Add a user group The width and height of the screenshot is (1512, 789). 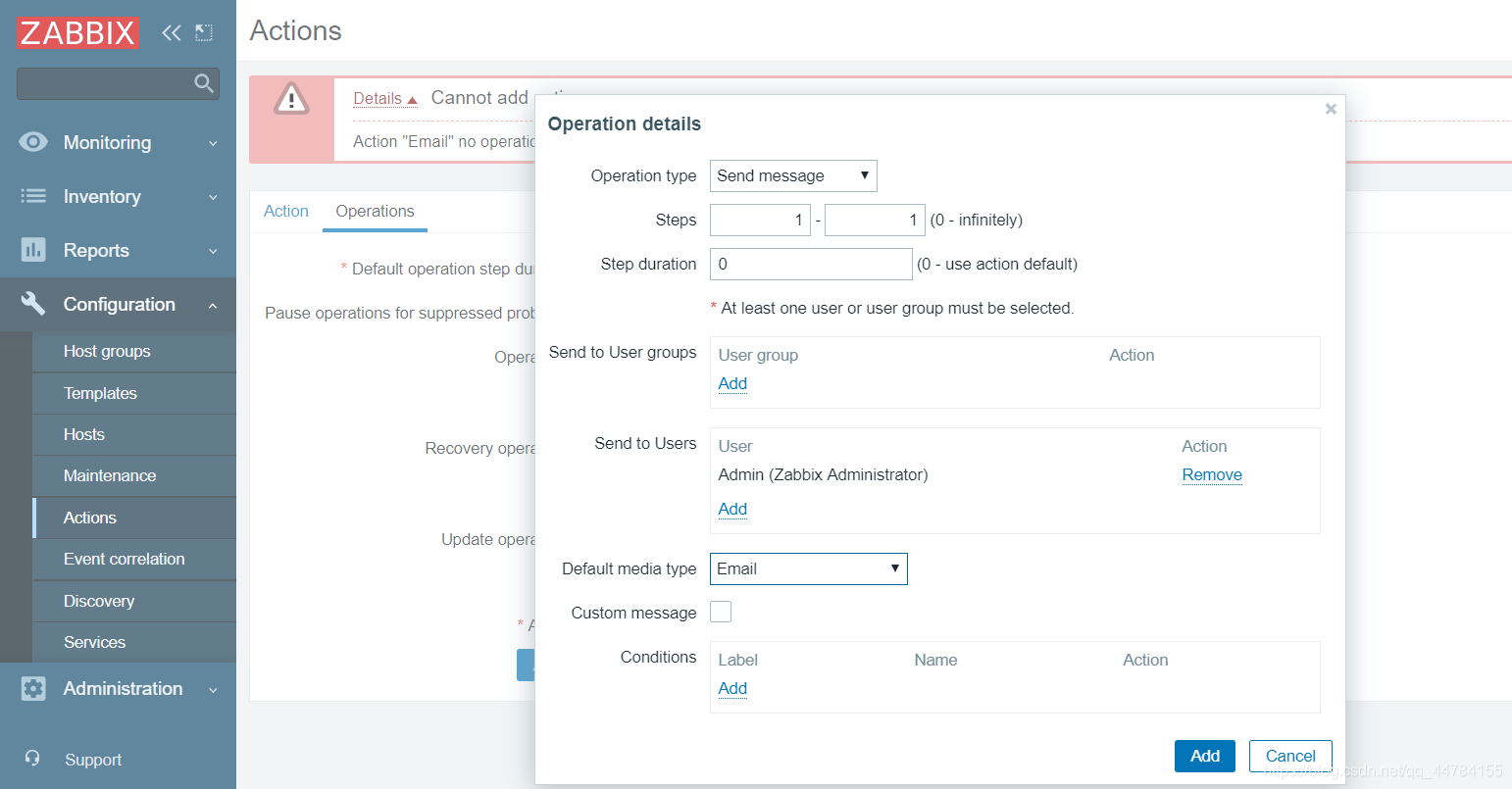(x=732, y=383)
